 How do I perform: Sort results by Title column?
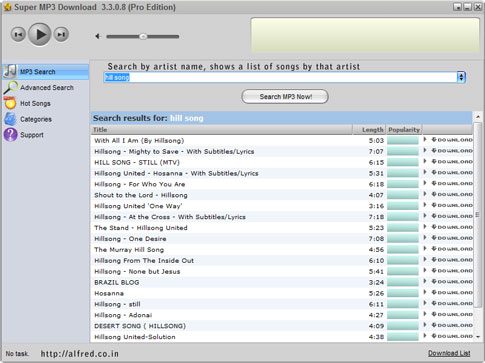221,130
